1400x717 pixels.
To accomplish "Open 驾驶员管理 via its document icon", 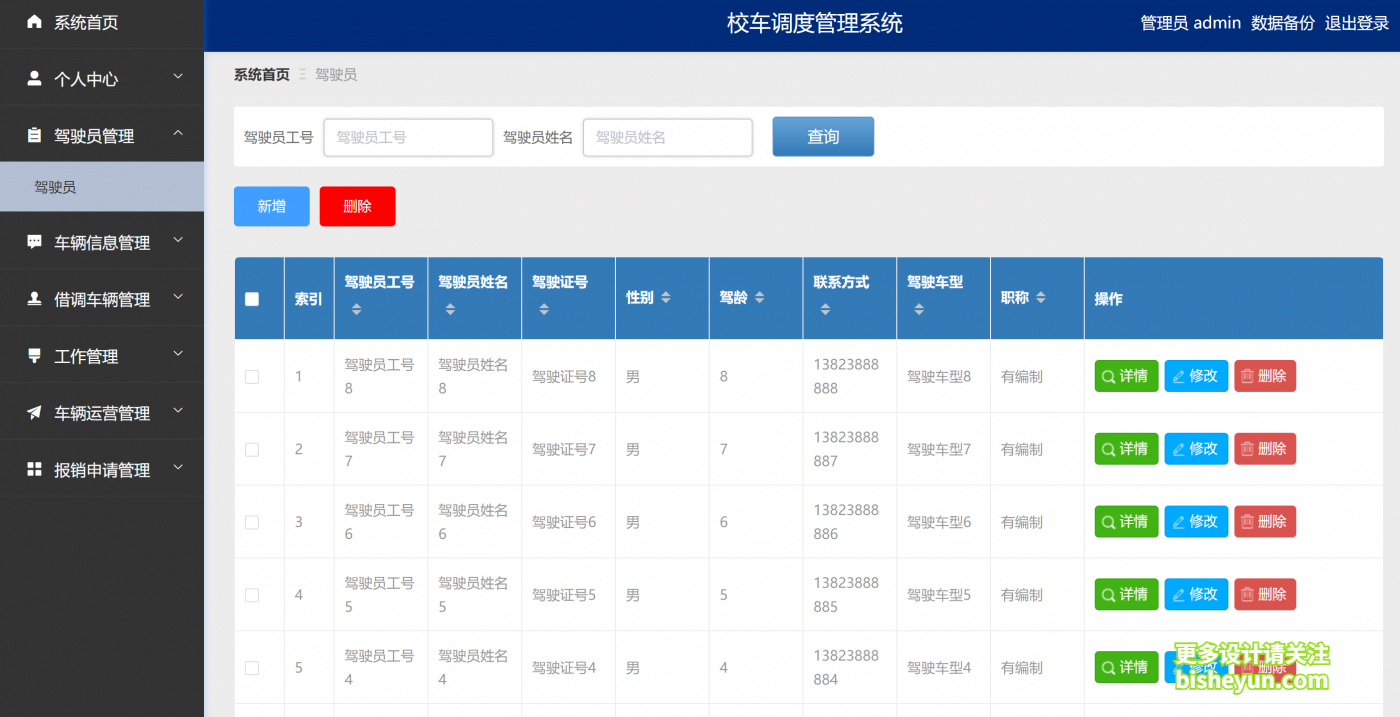I will tap(32, 134).
